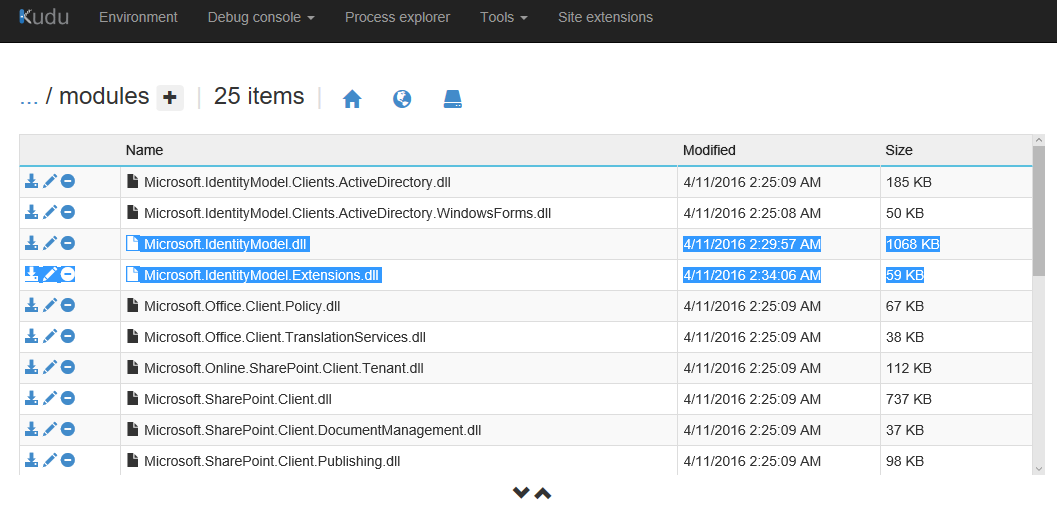Click the file list scrollbar down arrow
The image size is (1057, 505).
[x=1040, y=468]
